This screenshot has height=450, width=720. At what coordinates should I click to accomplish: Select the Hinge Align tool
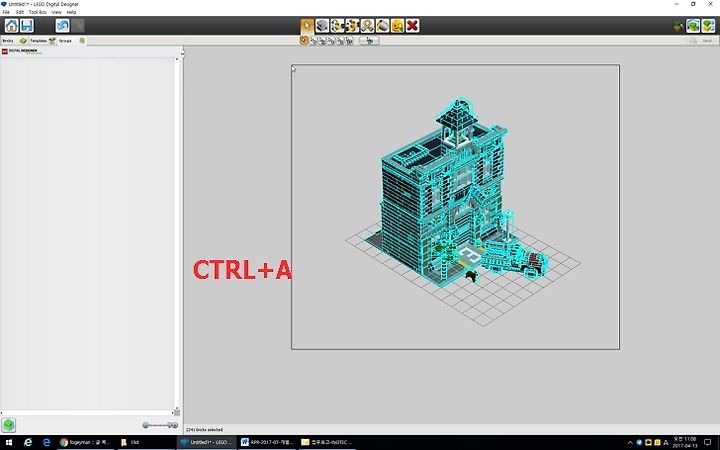[x=352, y=26]
